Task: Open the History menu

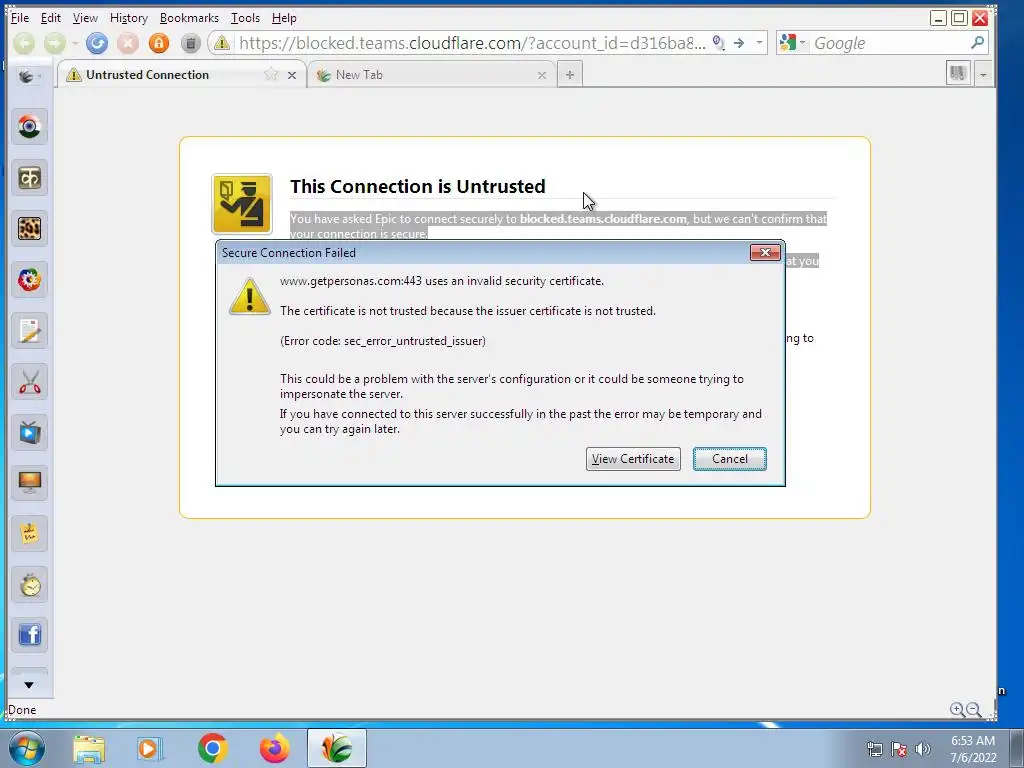Action: pyautogui.click(x=129, y=18)
